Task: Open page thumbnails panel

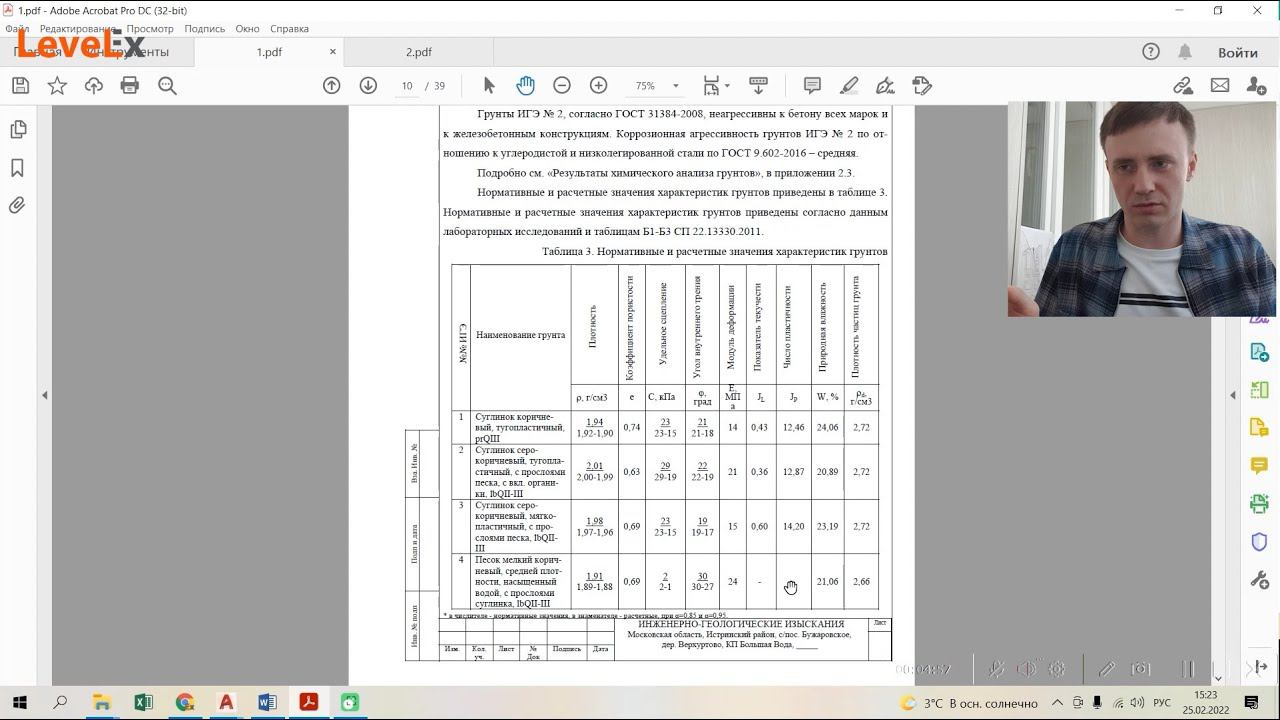Action: (x=17, y=130)
